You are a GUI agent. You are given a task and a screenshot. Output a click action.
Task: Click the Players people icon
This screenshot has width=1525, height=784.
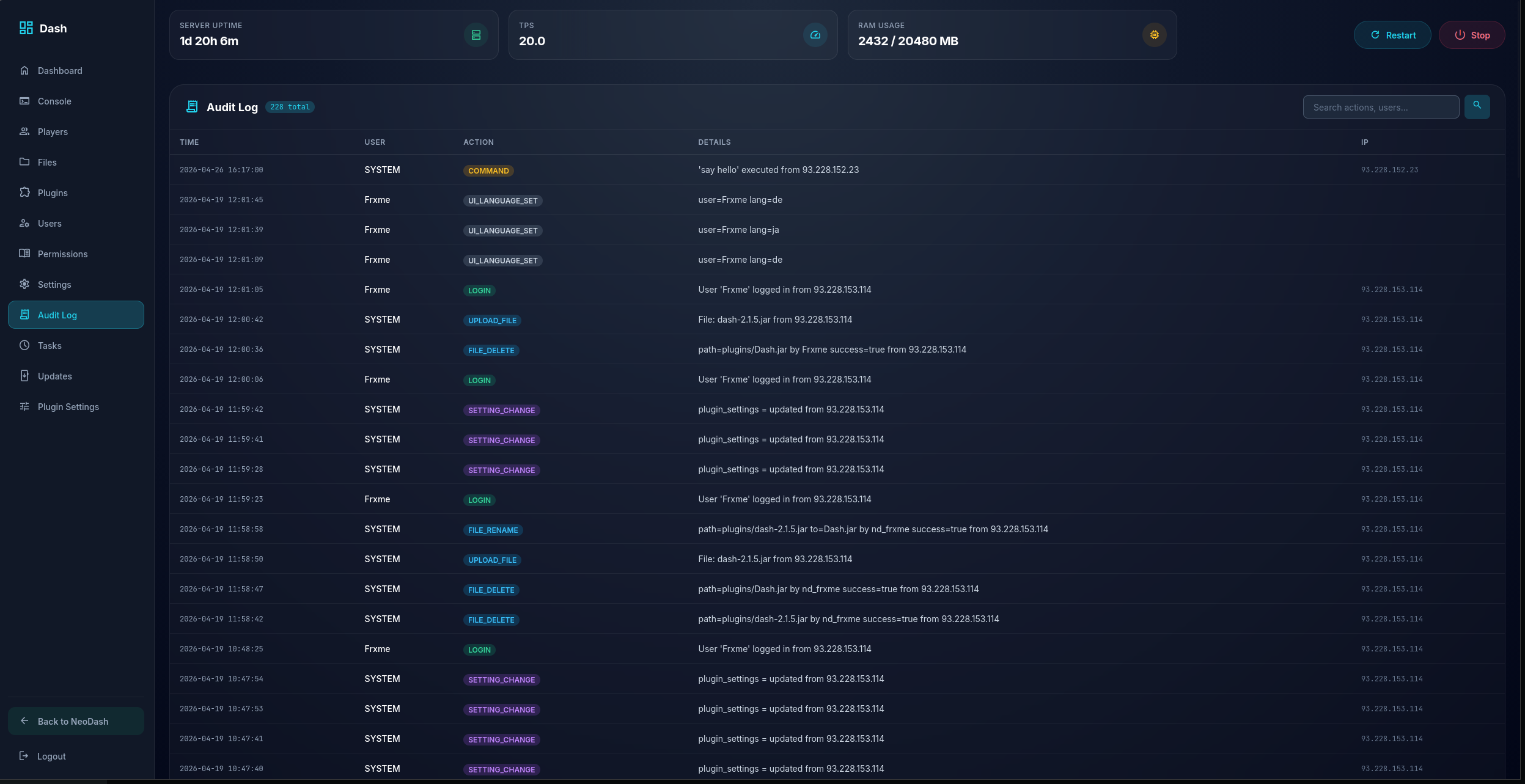click(x=24, y=131)
